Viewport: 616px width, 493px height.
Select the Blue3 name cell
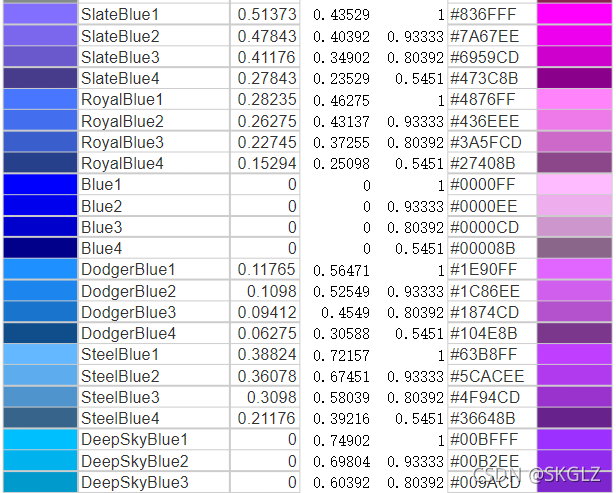pyautogui.click(x=154, y=227)
